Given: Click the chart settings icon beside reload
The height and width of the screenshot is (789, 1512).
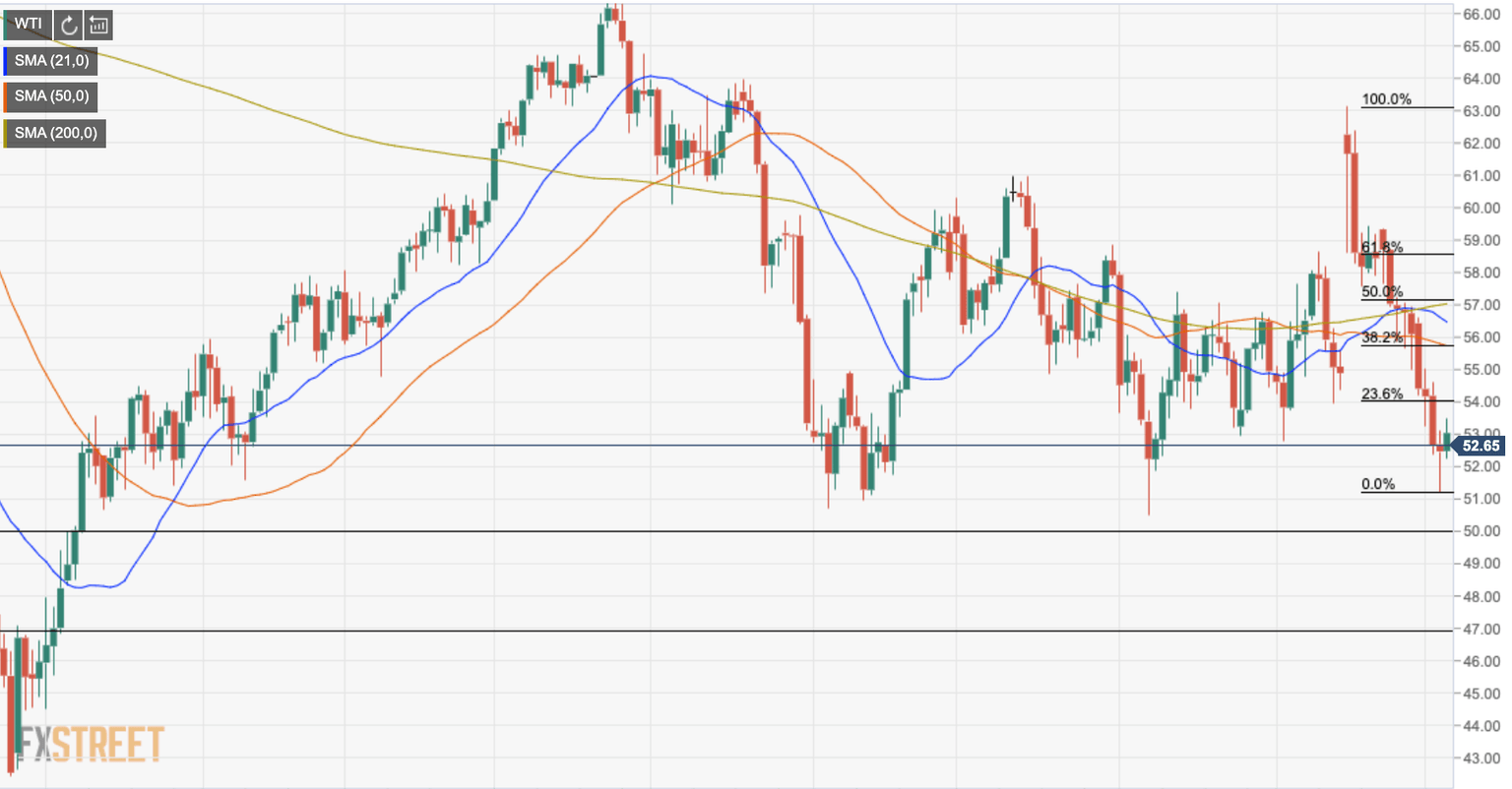Looking at the screenshot, I should [98, 25].
